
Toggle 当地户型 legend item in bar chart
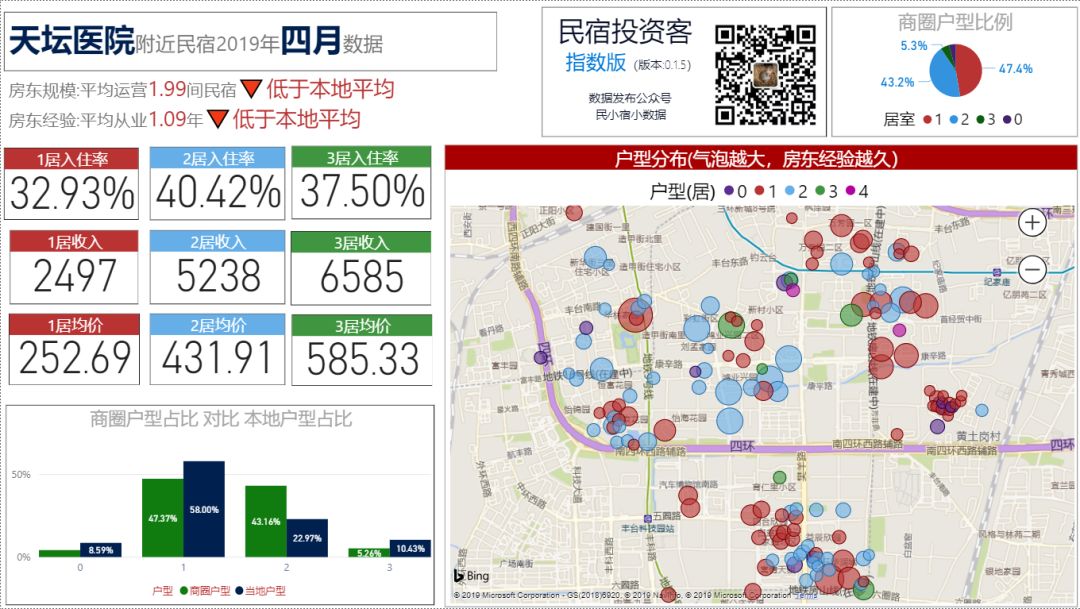259,591
